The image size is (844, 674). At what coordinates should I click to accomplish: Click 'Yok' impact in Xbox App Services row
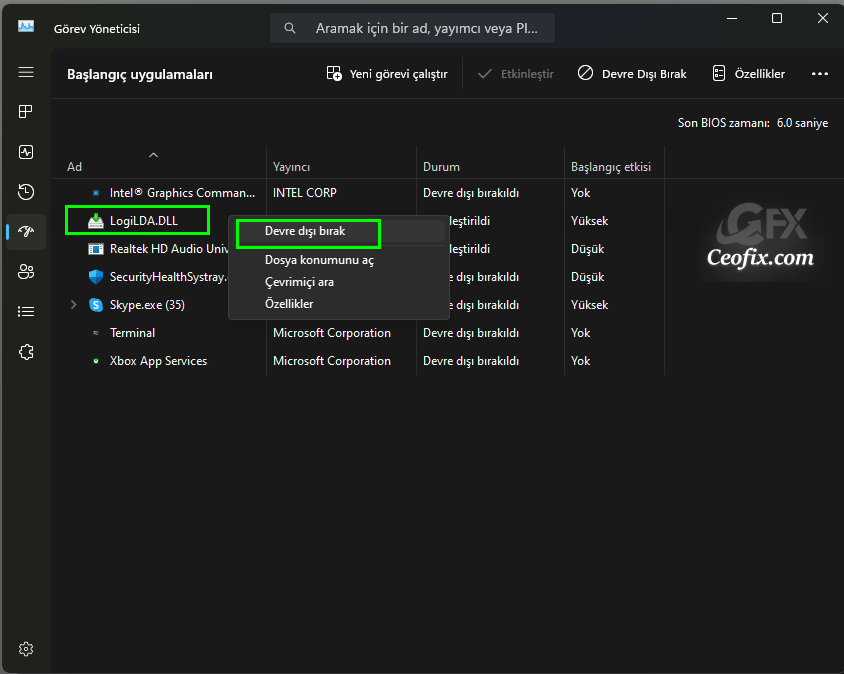tap(580, 361)
